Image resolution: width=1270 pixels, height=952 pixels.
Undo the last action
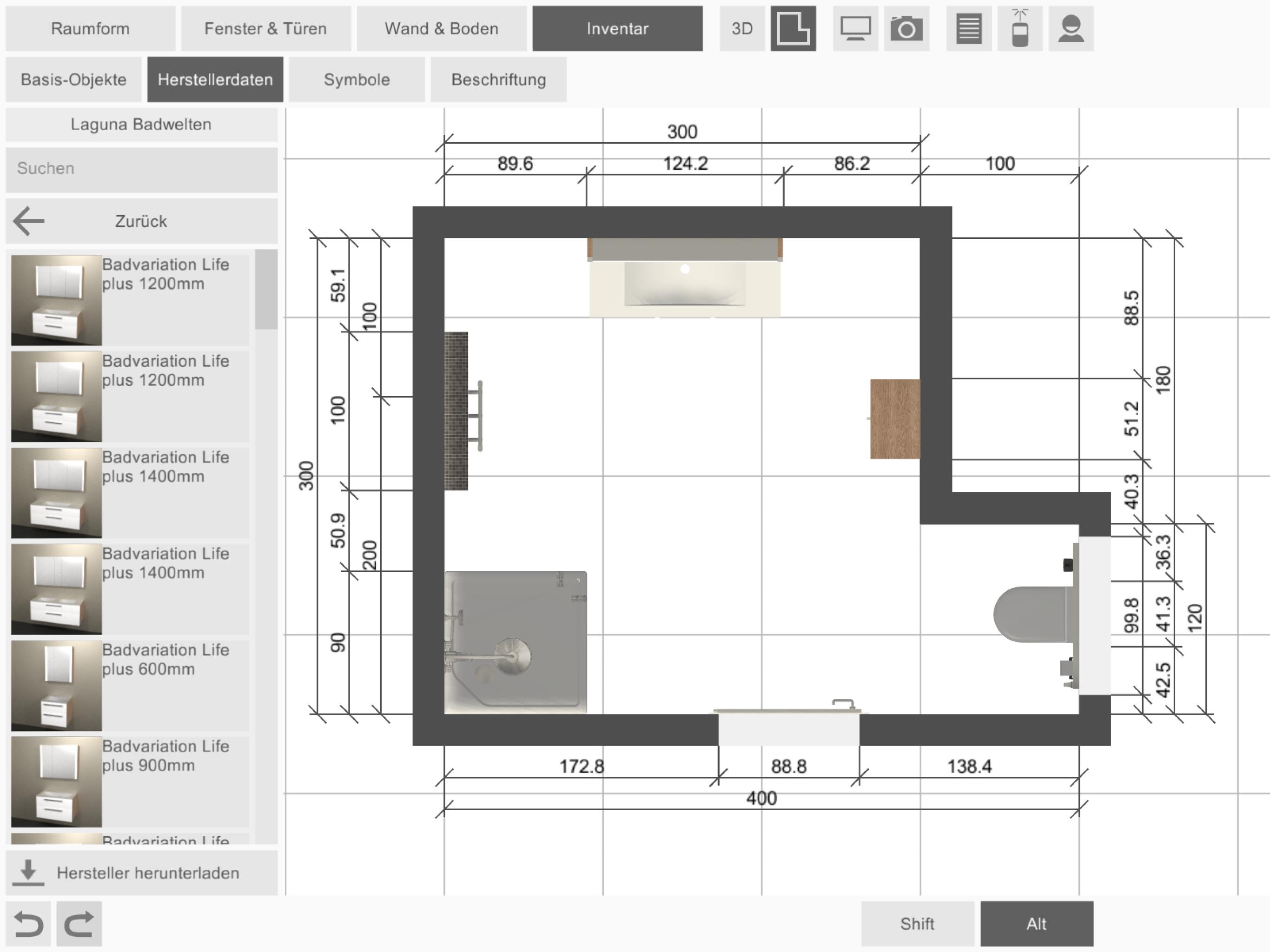coord(28,924)
